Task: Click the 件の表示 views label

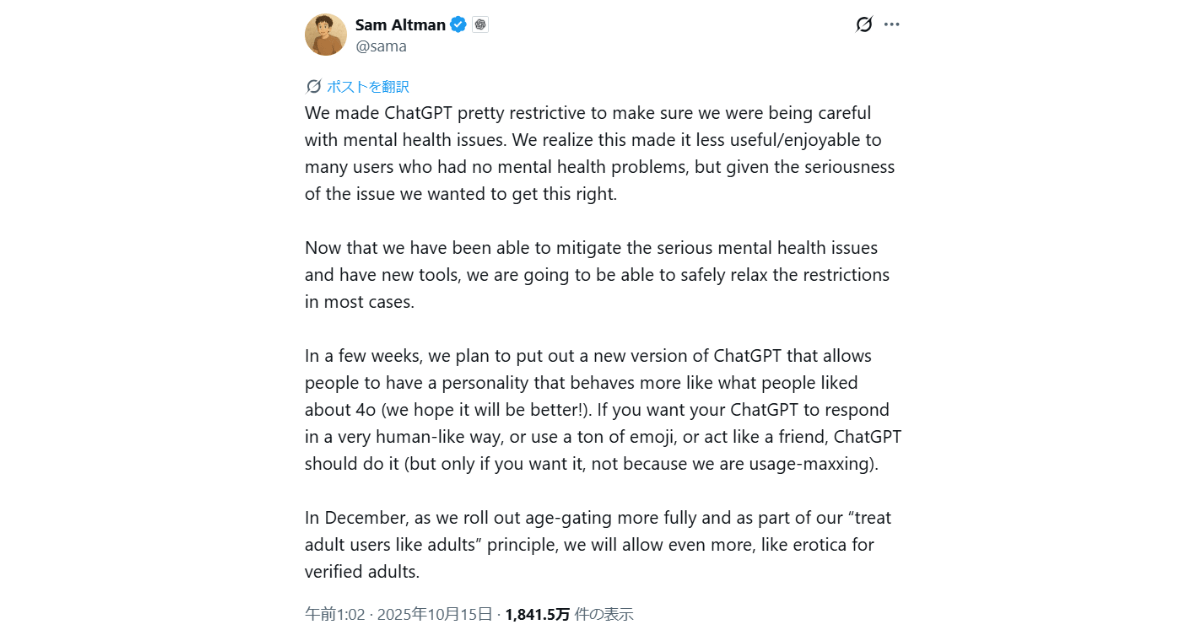Action: coord(604,614)
